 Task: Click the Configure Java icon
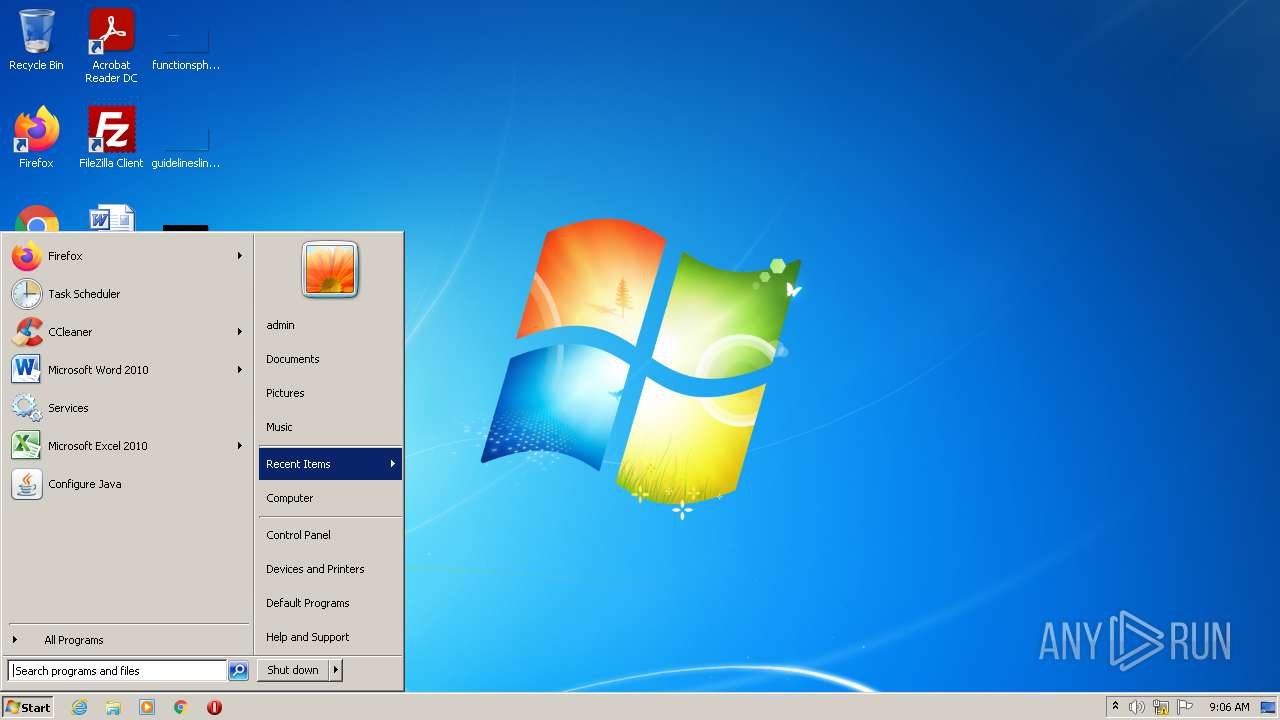pyautogui.click(x=27, y=484)
